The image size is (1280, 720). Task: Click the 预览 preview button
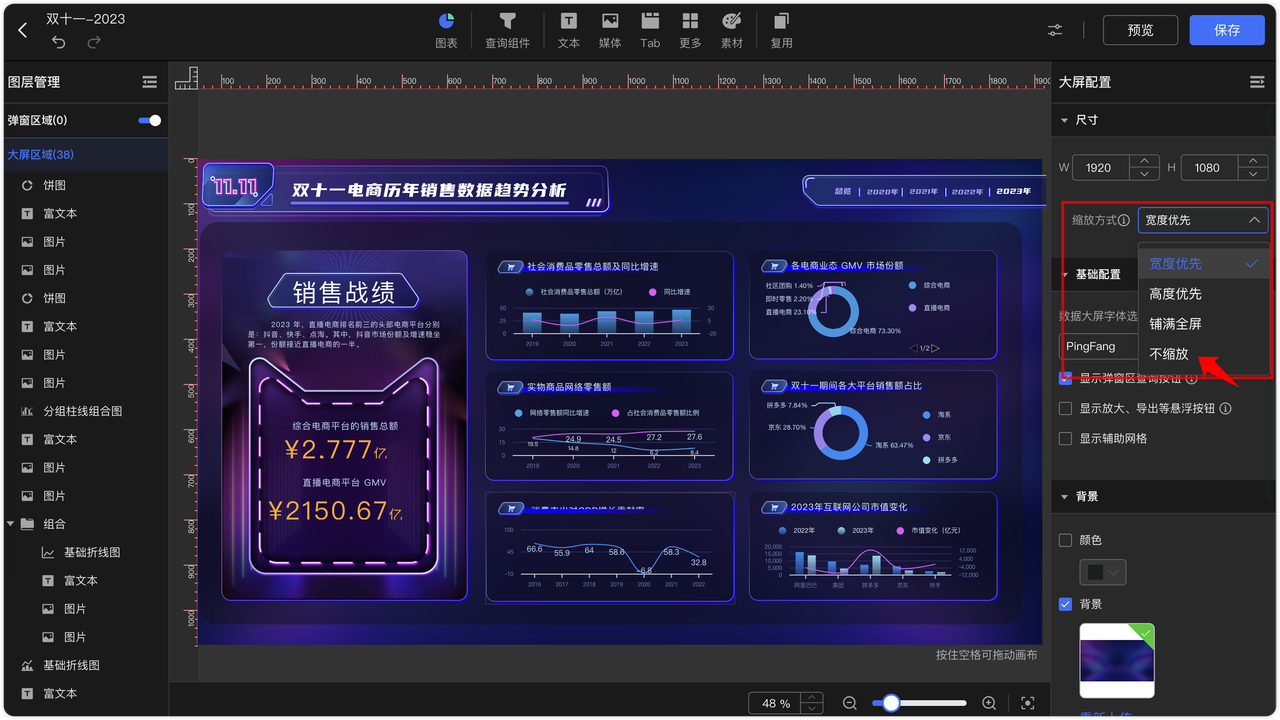1140,29
